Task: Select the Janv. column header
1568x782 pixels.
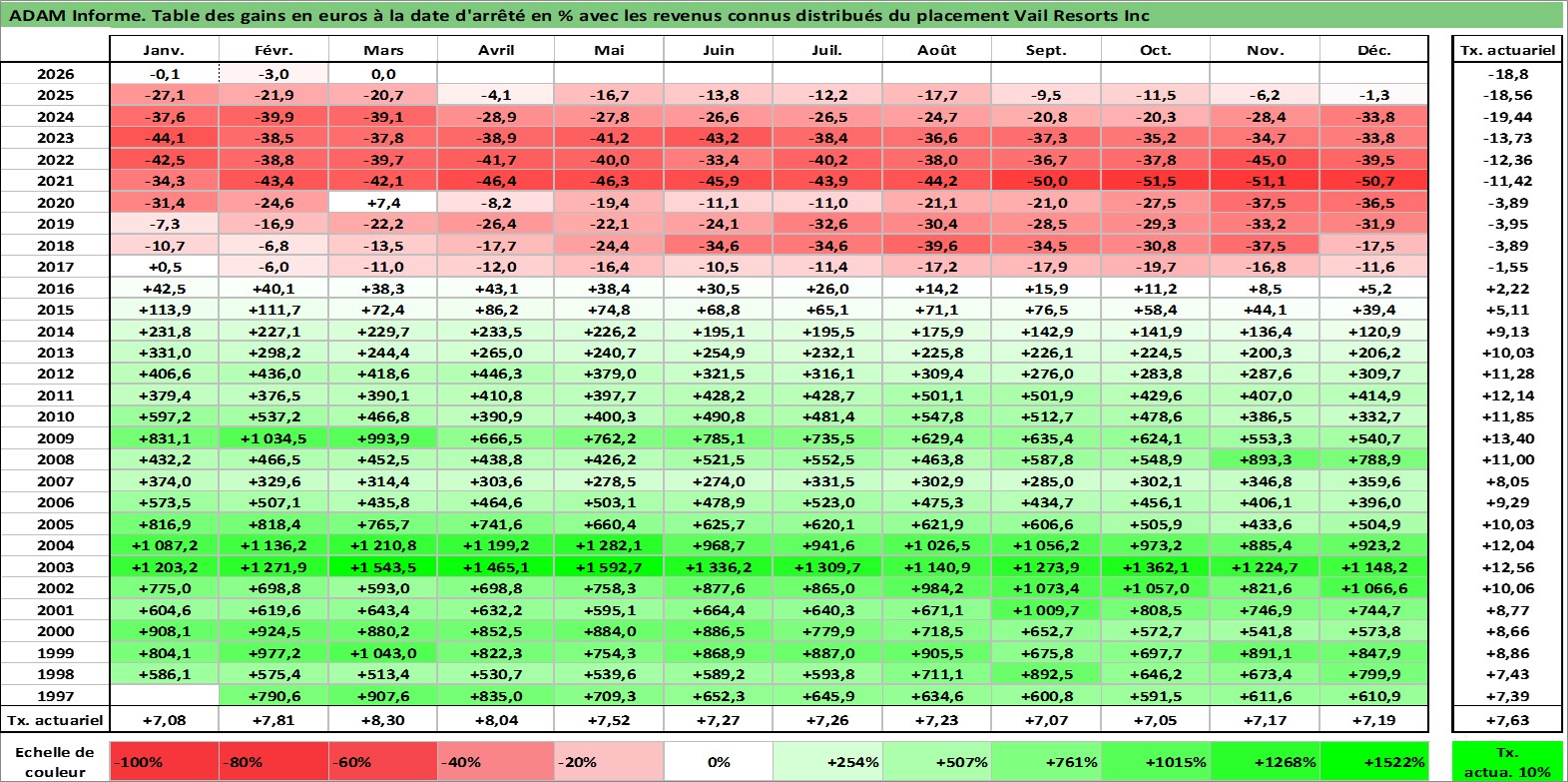Action: point(164,50)
